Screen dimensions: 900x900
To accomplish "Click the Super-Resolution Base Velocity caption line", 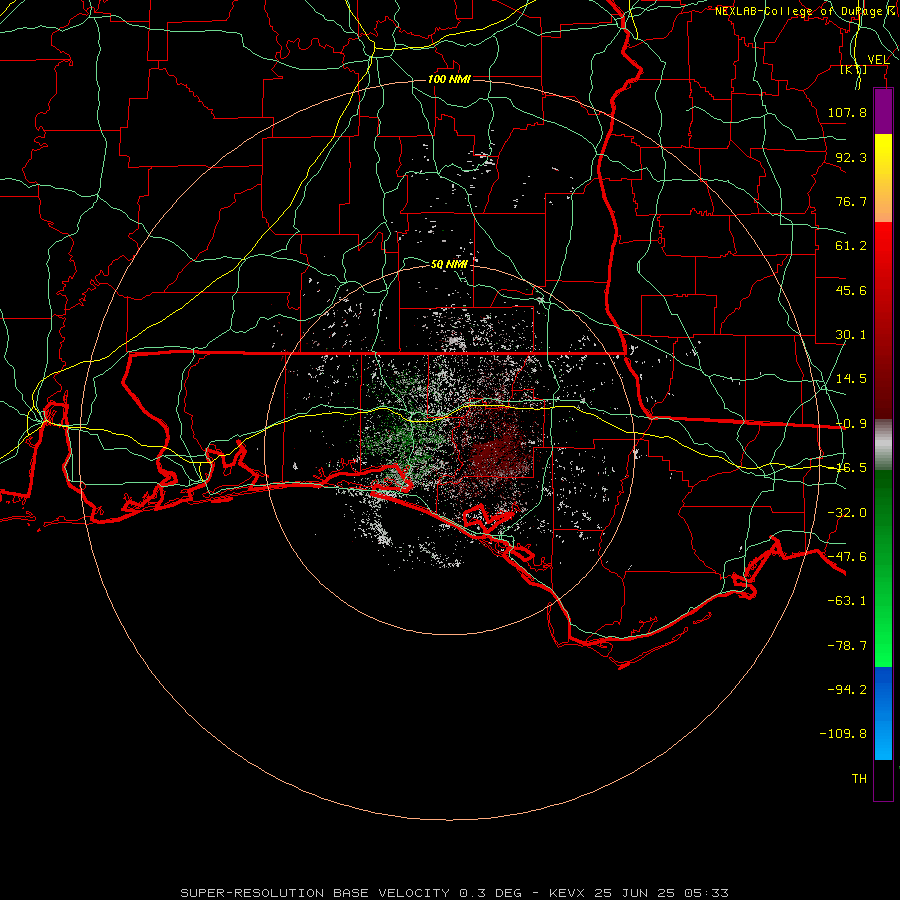I will click(455, 893).
